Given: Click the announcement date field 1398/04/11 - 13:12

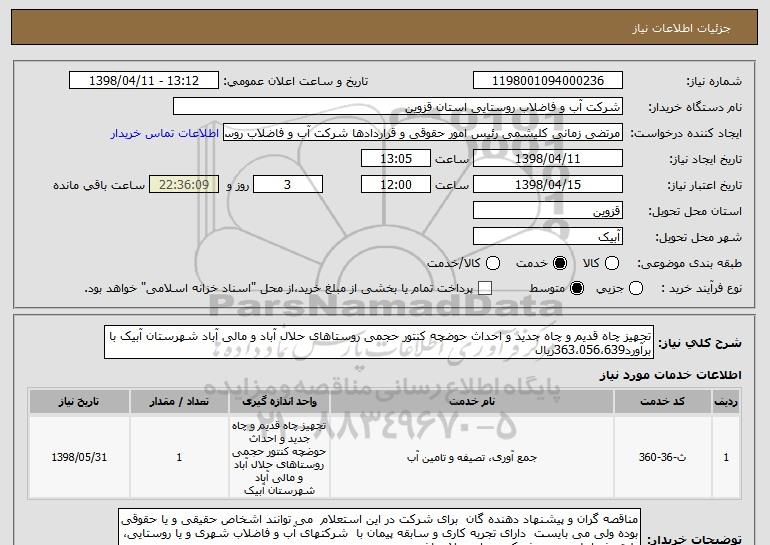Looking at the screenshot, I should [x=144, y=81].
